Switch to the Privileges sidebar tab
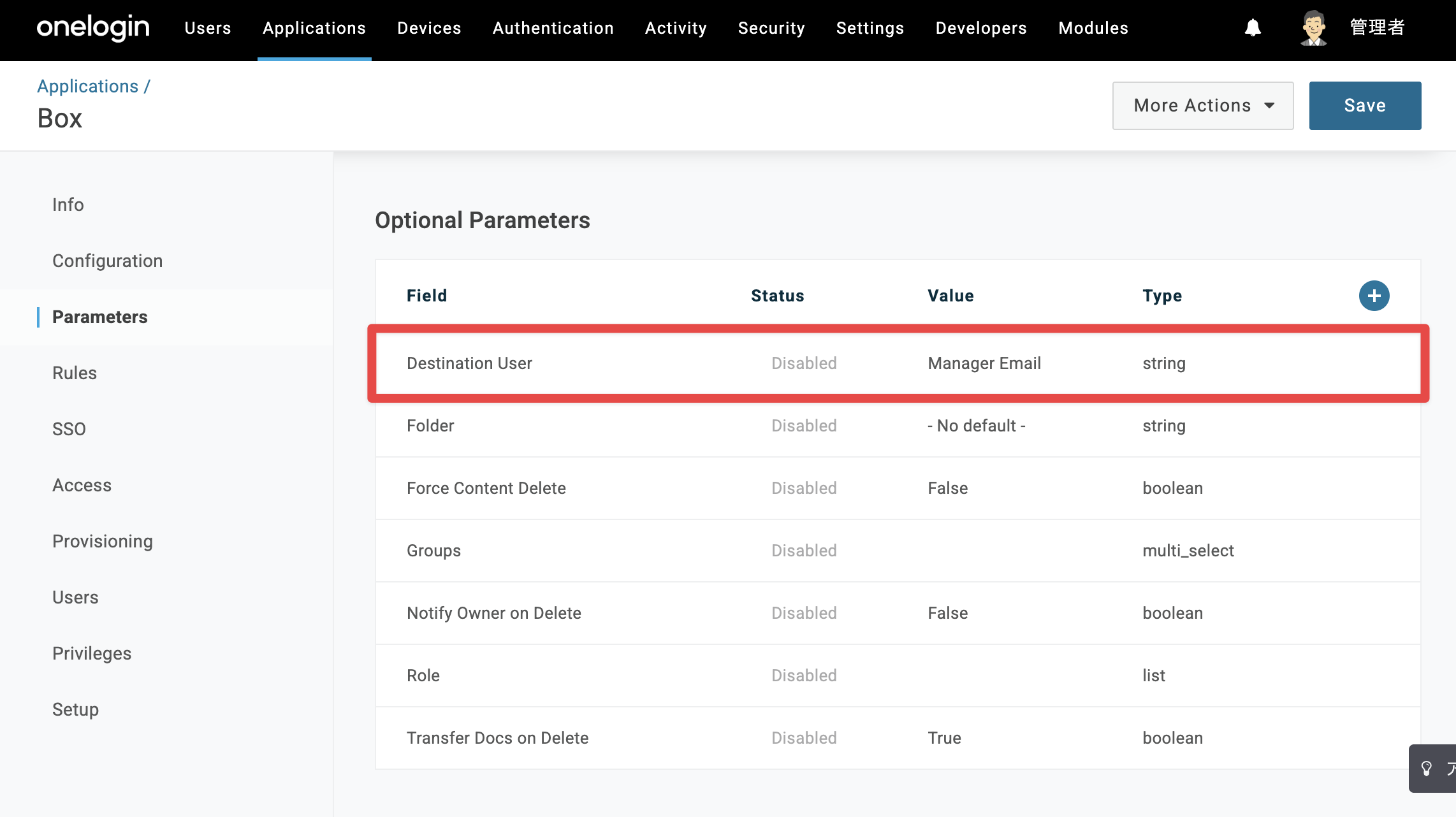The width and height of the screenshot is (1456, 817). (92, 653)
